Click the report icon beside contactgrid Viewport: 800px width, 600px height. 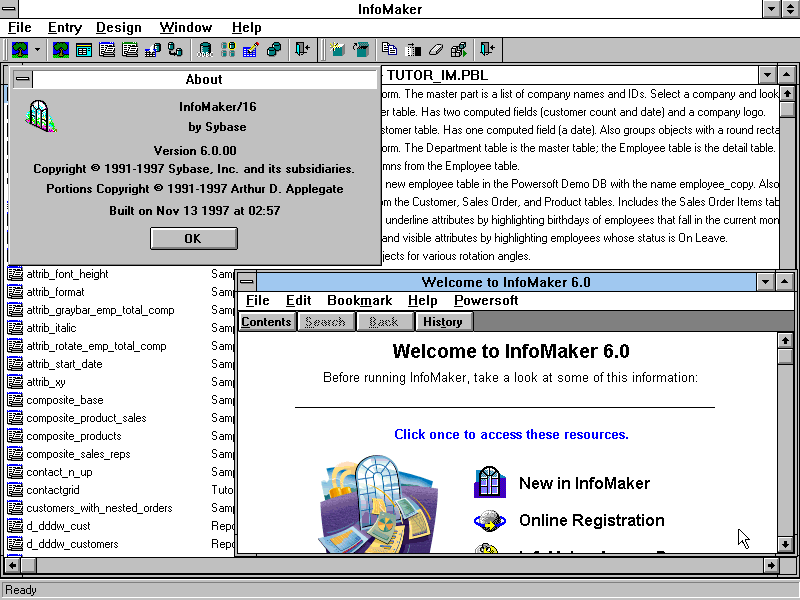15,490
